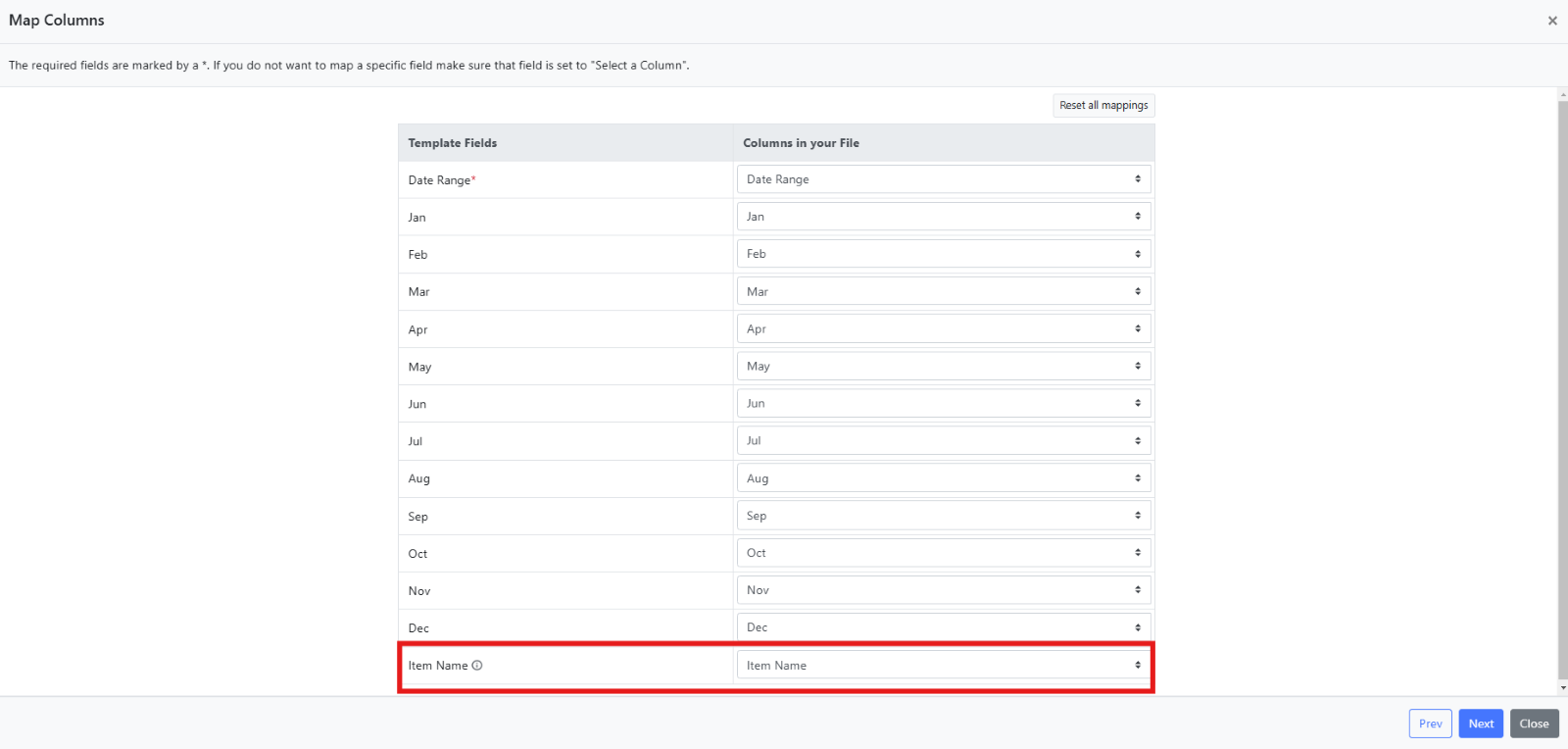The height and width of the screenshot is (749, 1568).
Task: Click the Feb template field label
Action: tap(418, 255)
